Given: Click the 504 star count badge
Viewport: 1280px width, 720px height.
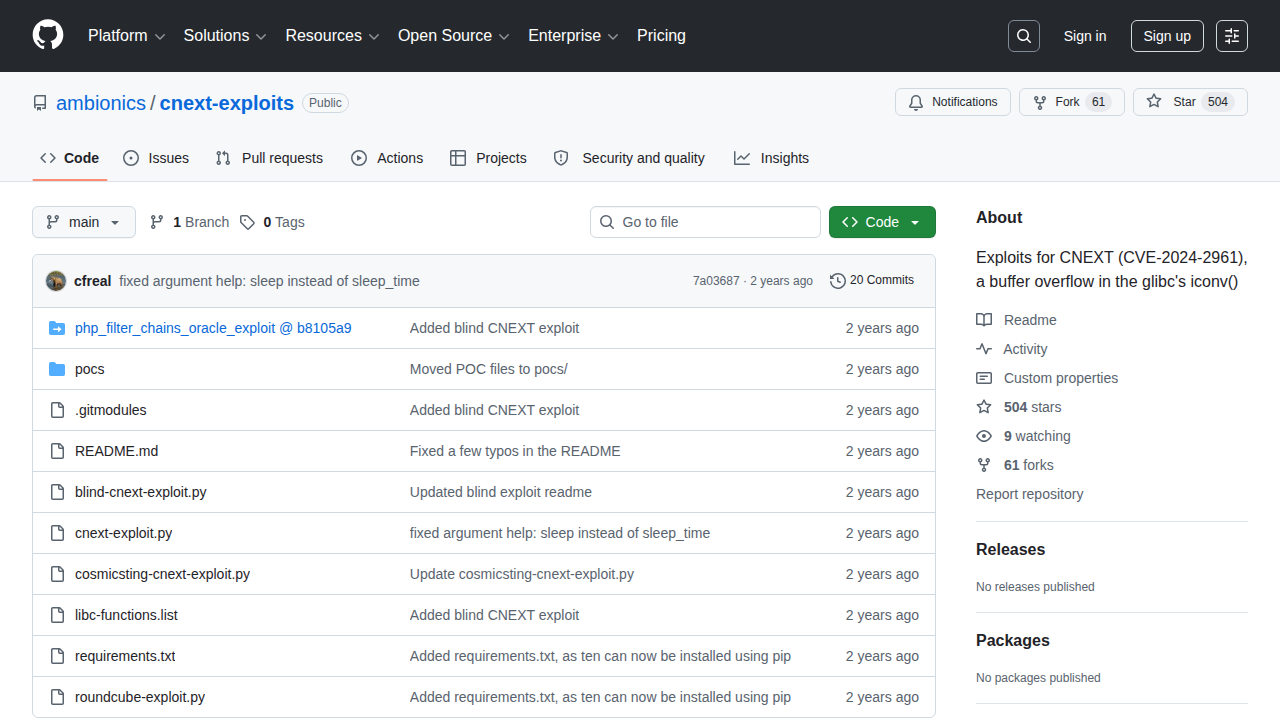Looking at the screenshot, I should point(1218,102).
